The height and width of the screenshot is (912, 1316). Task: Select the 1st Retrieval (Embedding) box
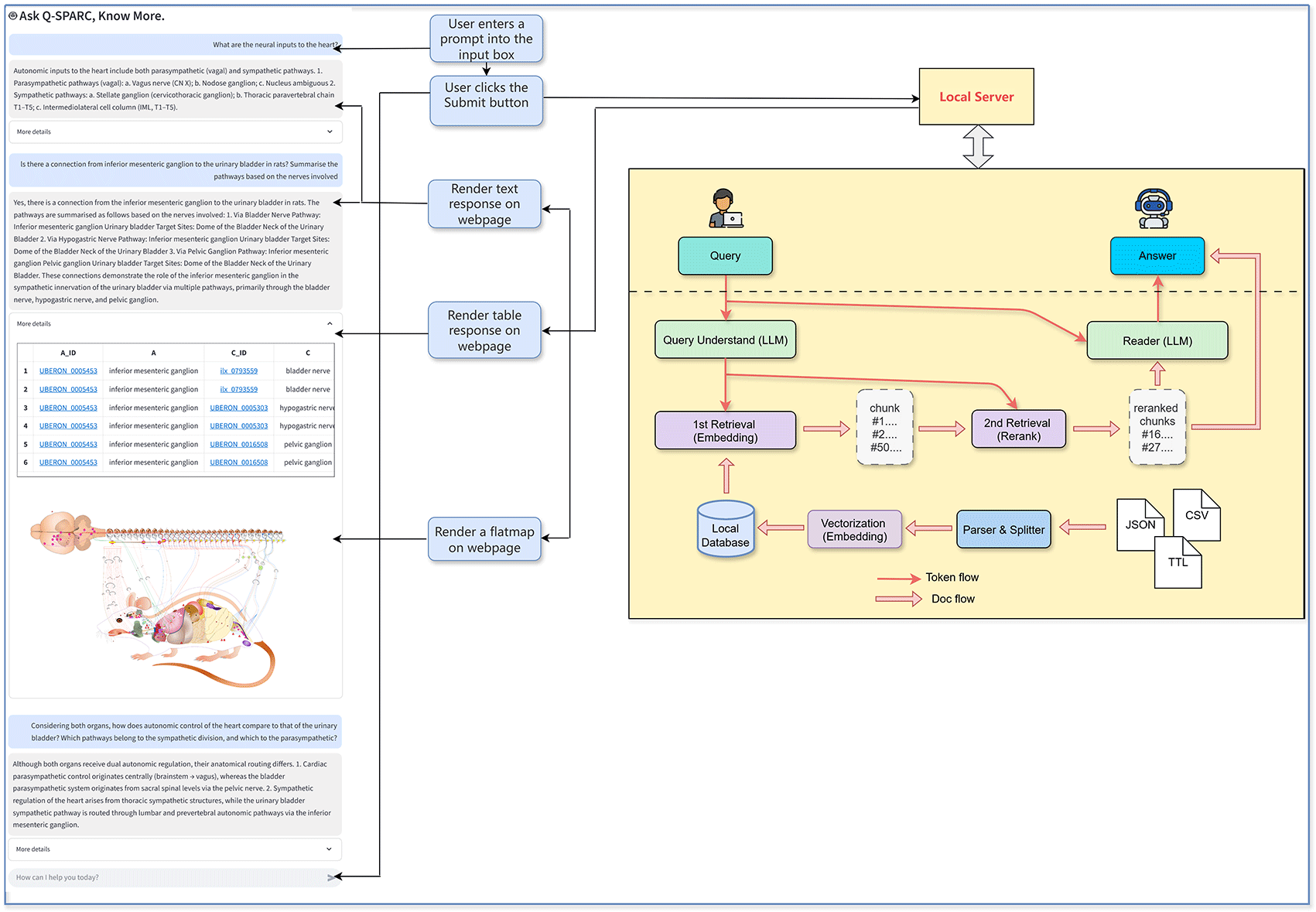click(x=726, y=431)
